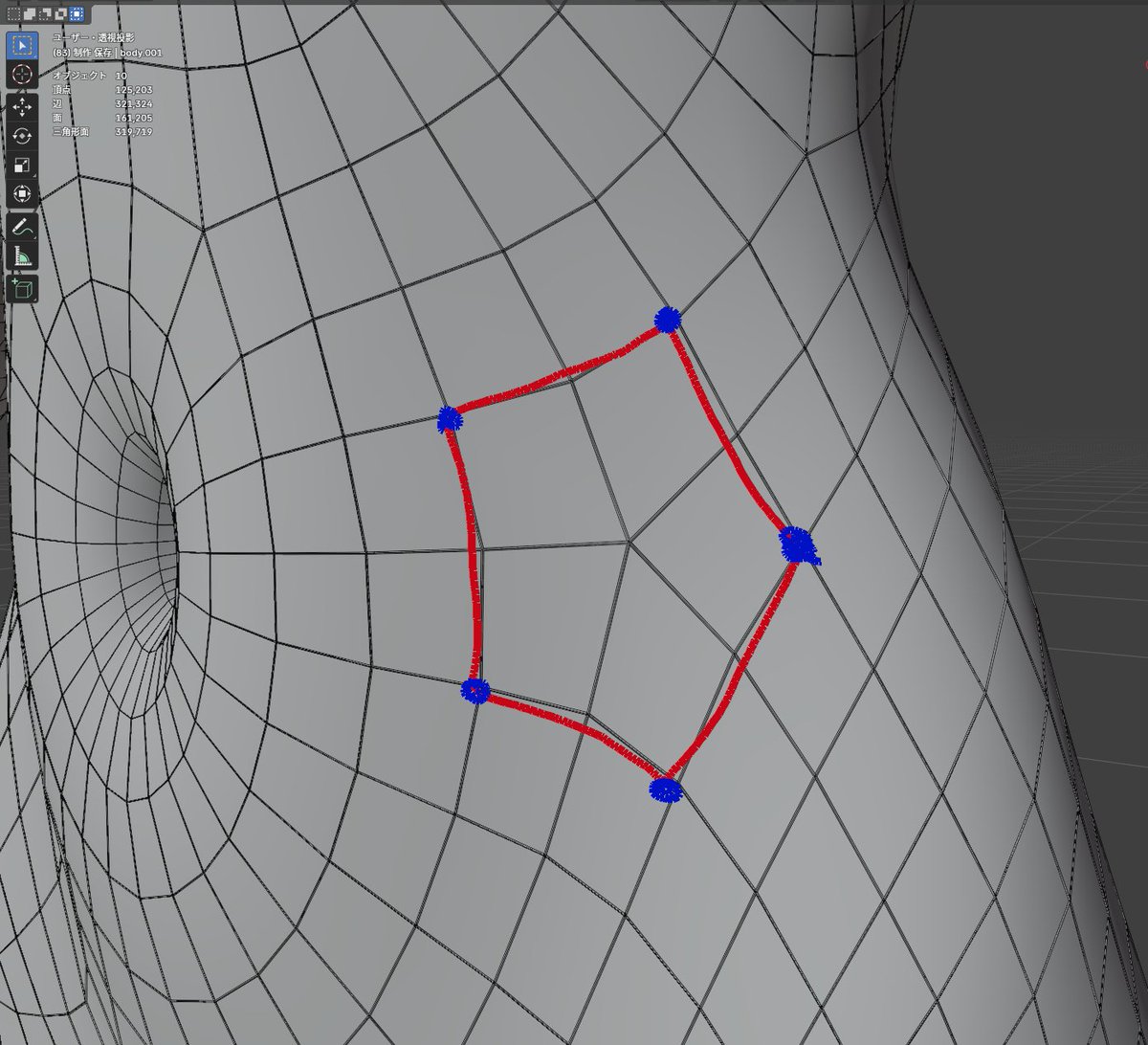Switch selection mode to Invert
This screenshot has width=1148, height=1045.
60,14
